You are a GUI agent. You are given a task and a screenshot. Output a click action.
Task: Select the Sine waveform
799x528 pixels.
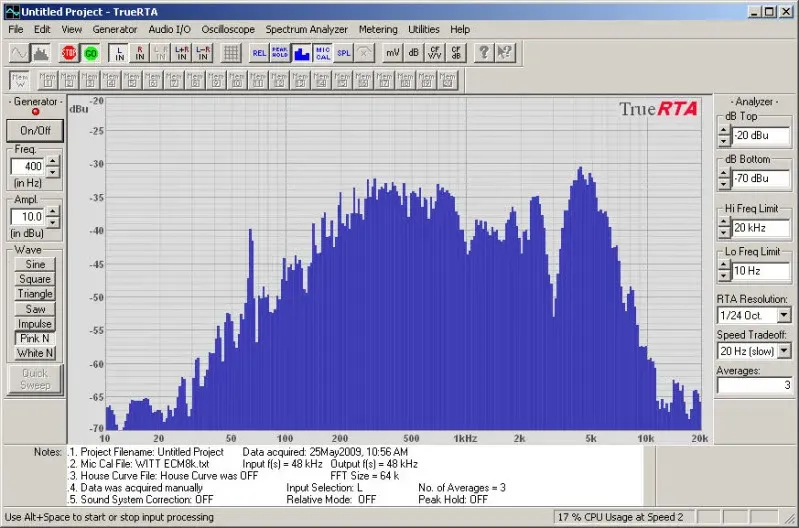point(35,264)
